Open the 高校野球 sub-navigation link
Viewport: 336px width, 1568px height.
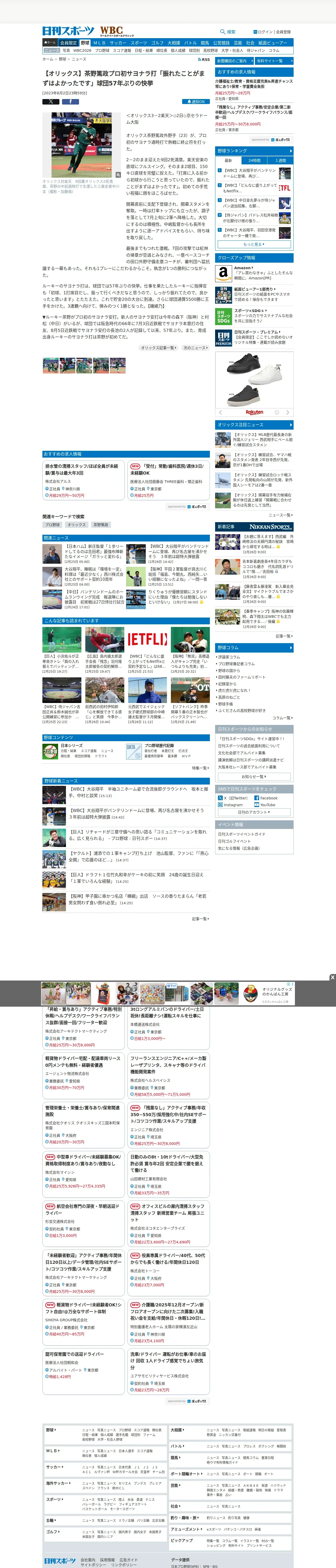(210, 50)
